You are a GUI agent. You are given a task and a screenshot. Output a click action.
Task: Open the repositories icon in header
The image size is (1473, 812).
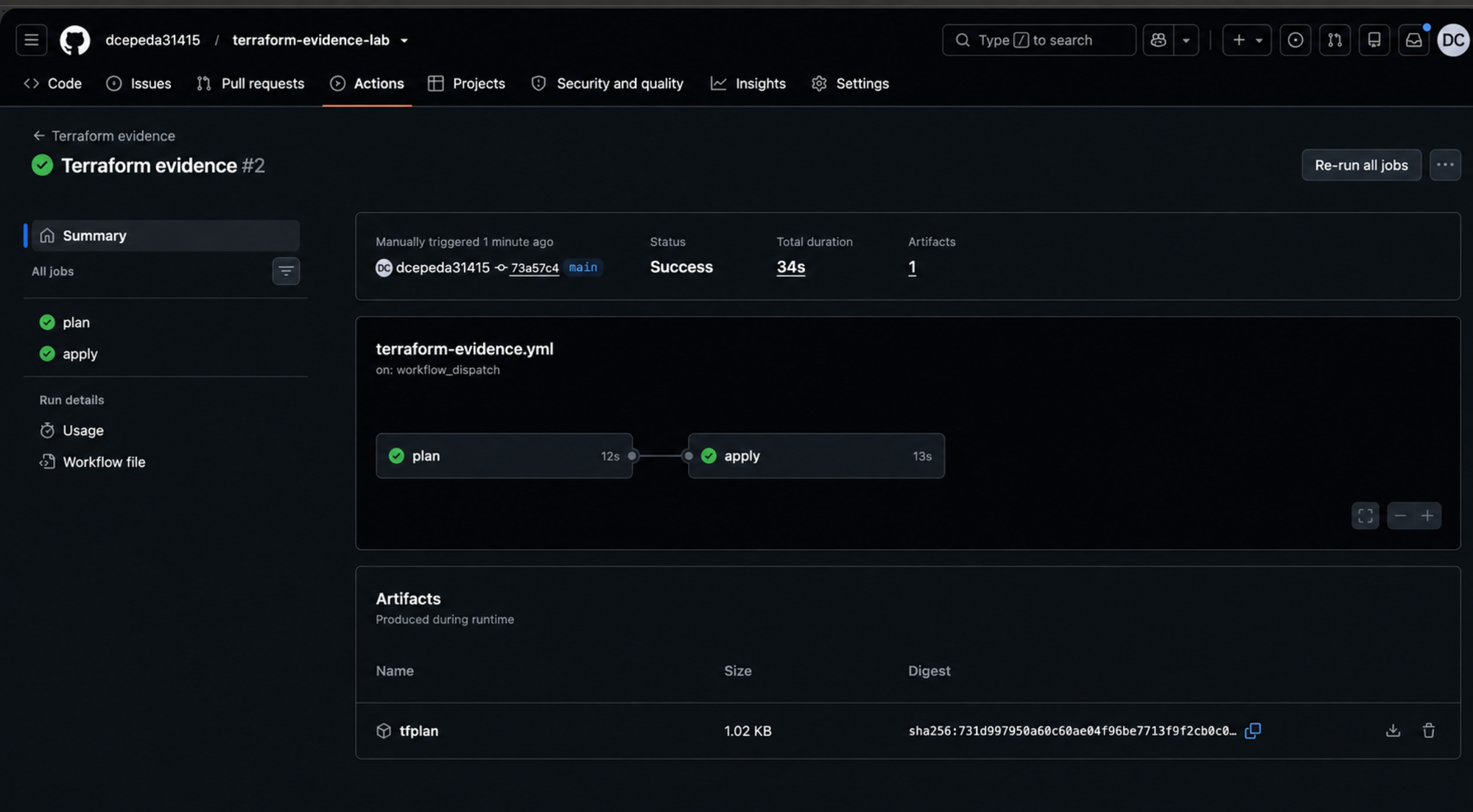tap(1374, 40)
